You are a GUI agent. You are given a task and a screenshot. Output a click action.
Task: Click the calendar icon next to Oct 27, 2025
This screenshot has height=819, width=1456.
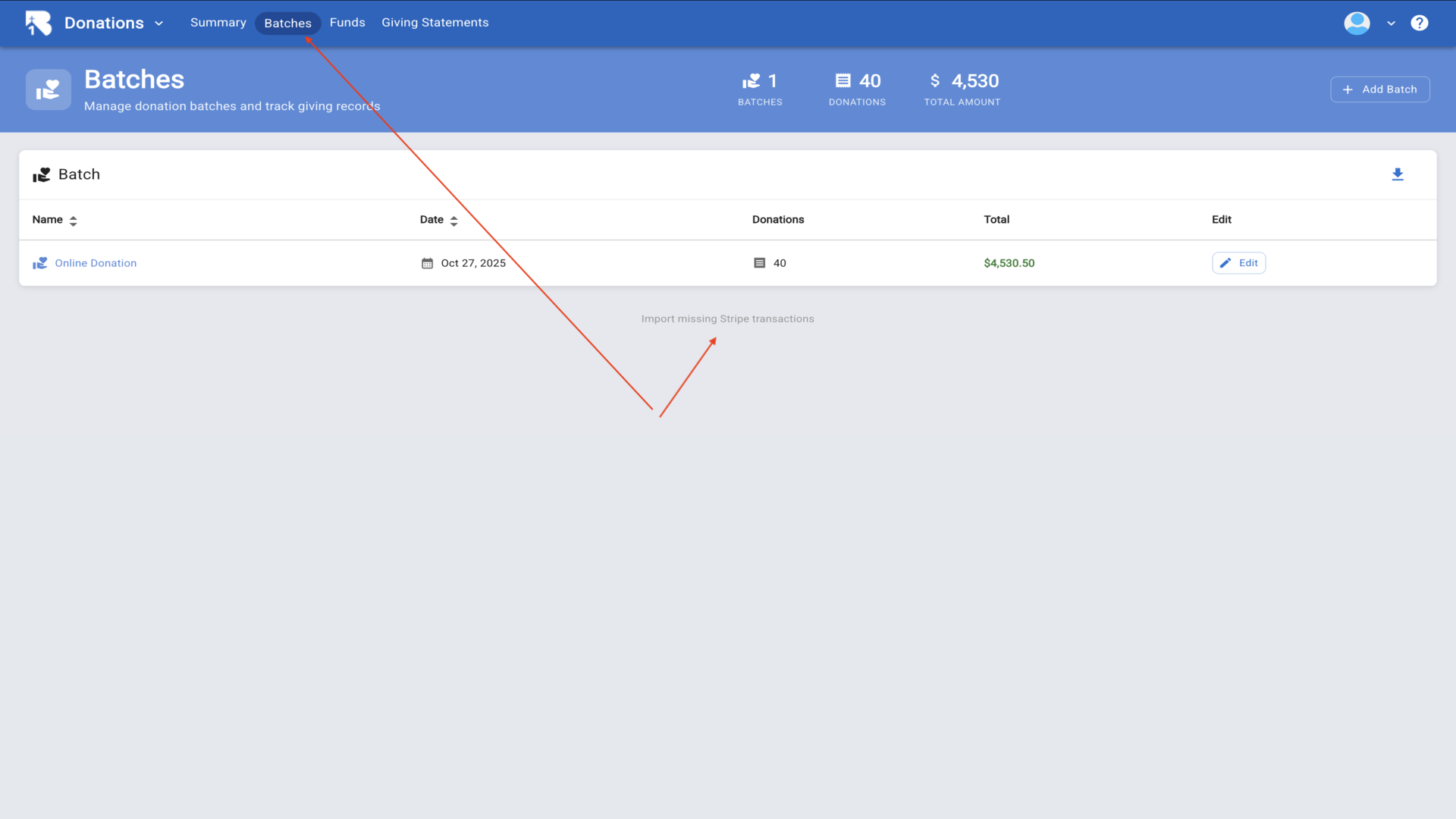coord(427,263)
